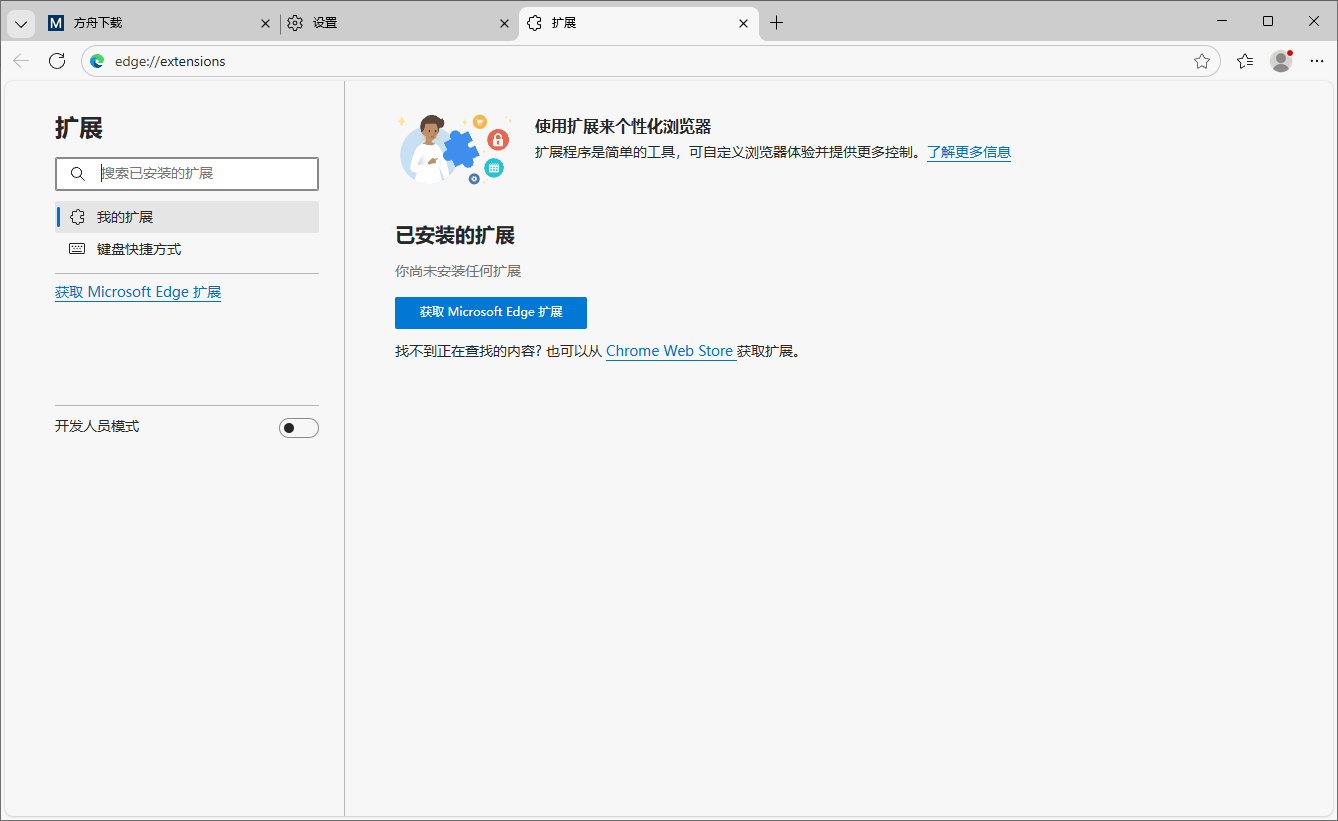This screenshot has height=821, width=1338.
Task: Open the favorites/collections icon beside the star
Action: 1244,60
